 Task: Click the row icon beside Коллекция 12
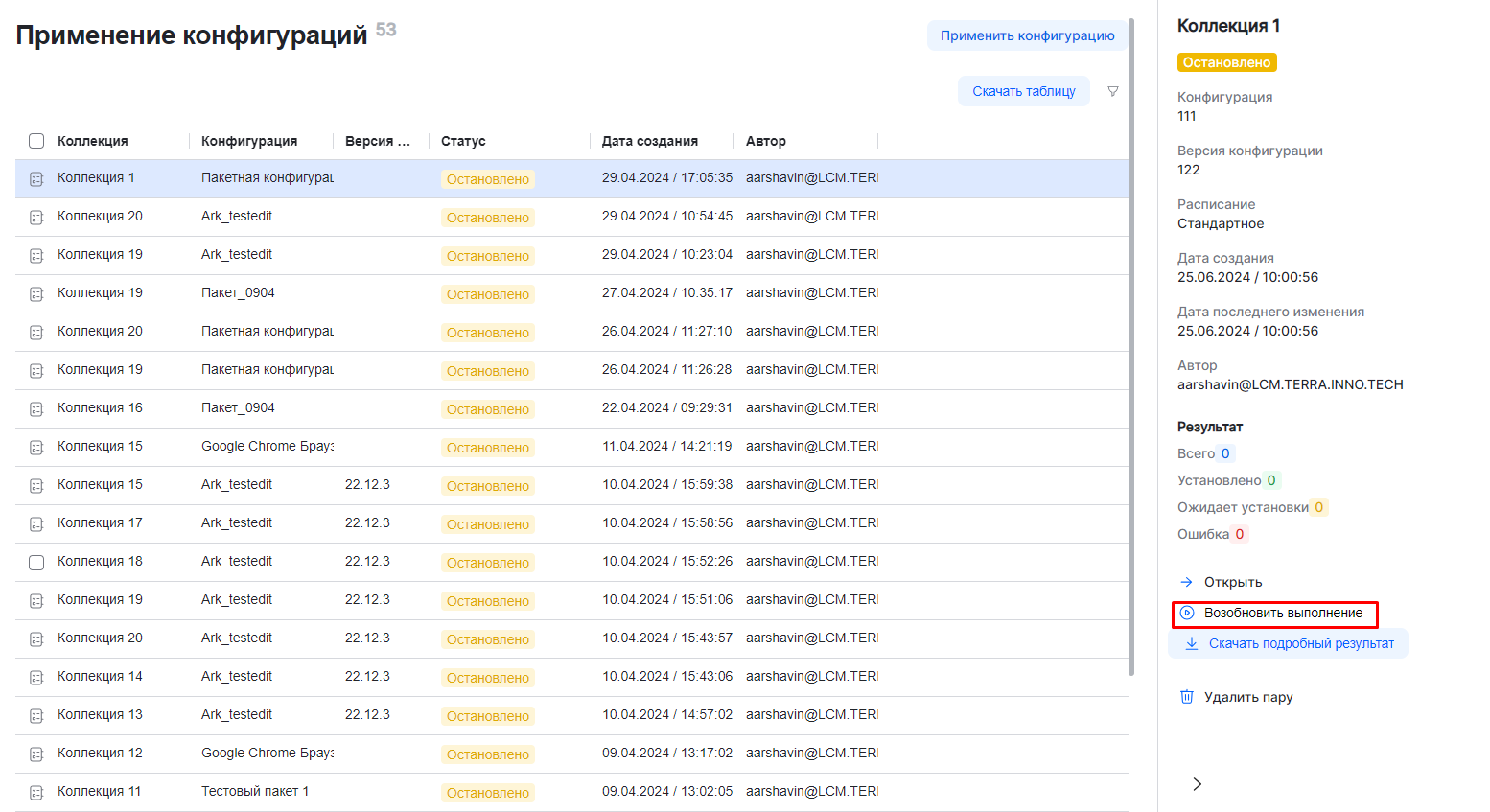(x=36, y=754)
